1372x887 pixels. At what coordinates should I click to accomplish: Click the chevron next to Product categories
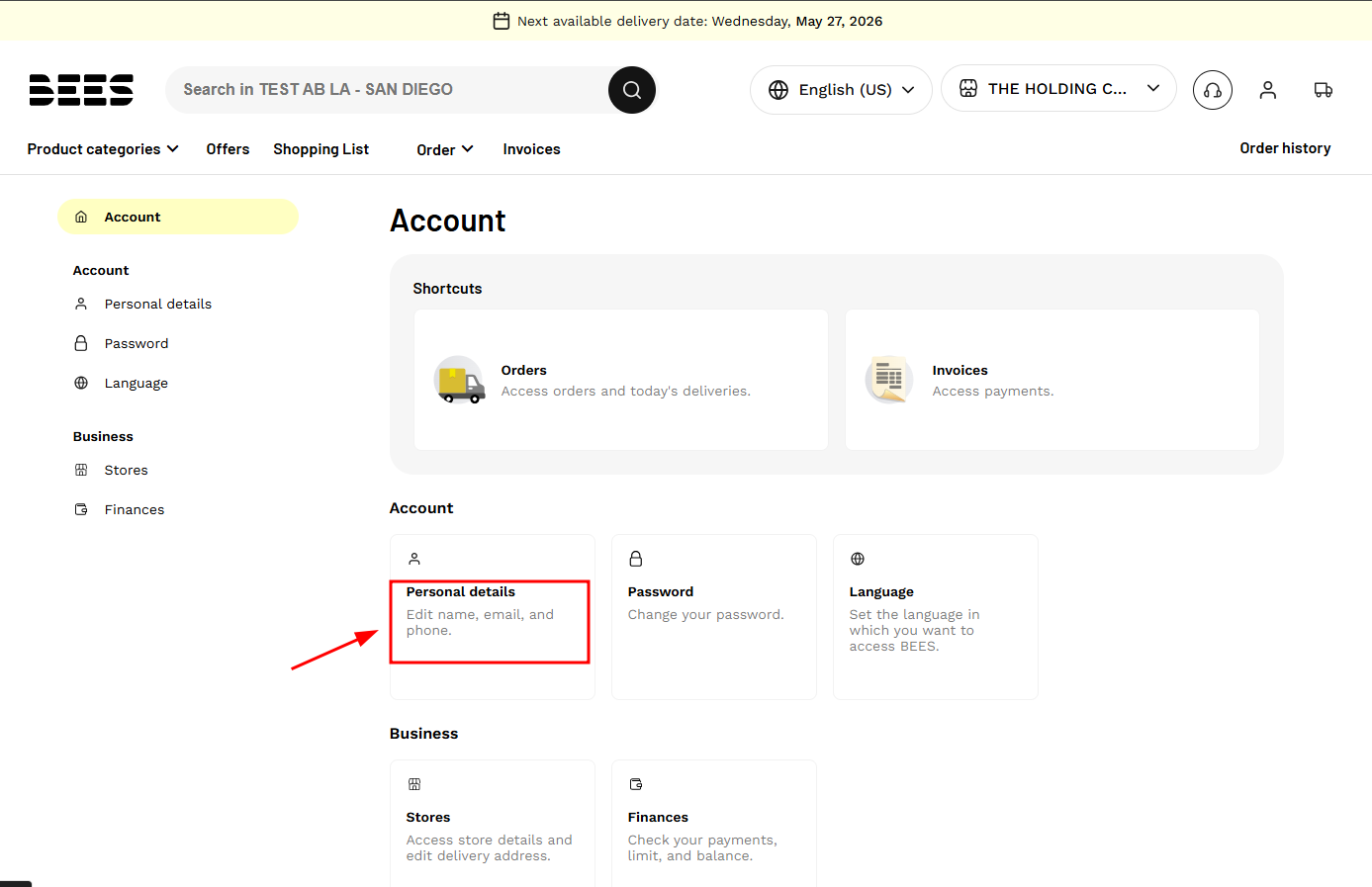(x=173, y=149)
